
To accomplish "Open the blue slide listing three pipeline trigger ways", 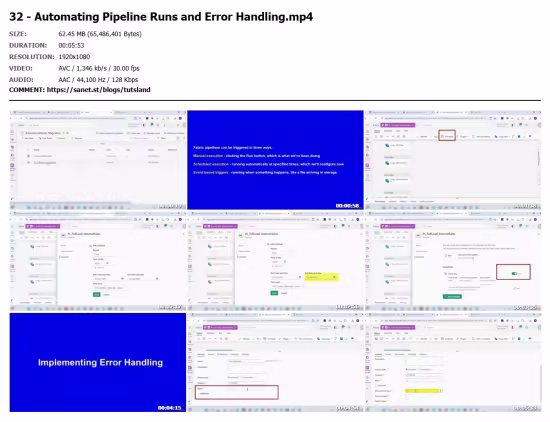I will [x=275, y=160].
